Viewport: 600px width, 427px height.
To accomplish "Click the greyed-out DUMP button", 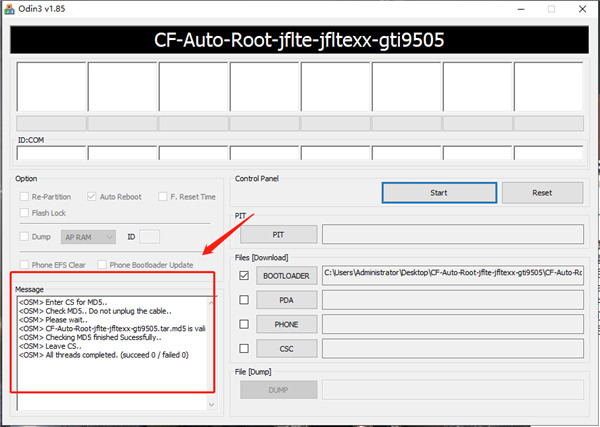I will tap(279, 390).
